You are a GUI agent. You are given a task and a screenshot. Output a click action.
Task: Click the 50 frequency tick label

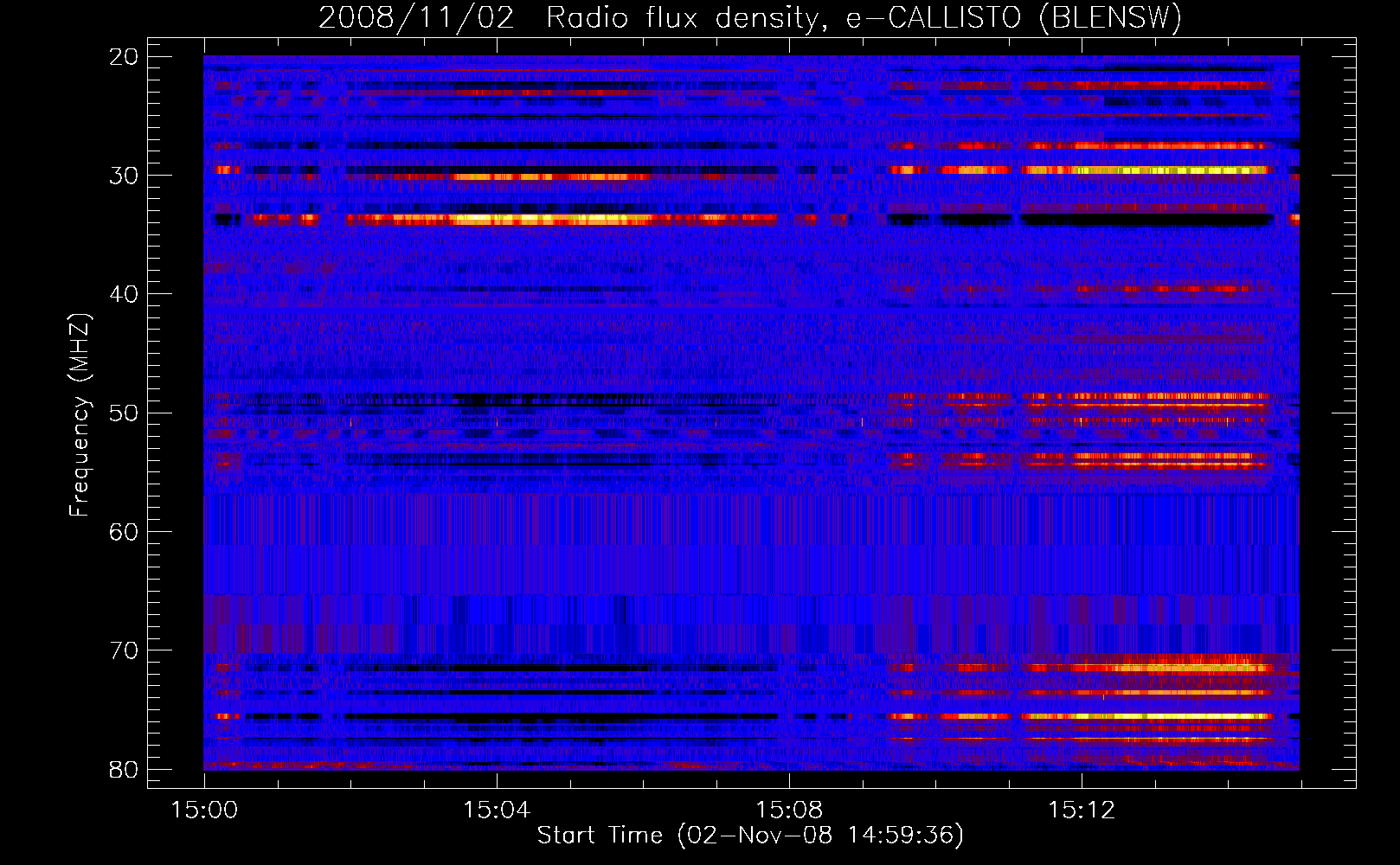coord(125,413)
